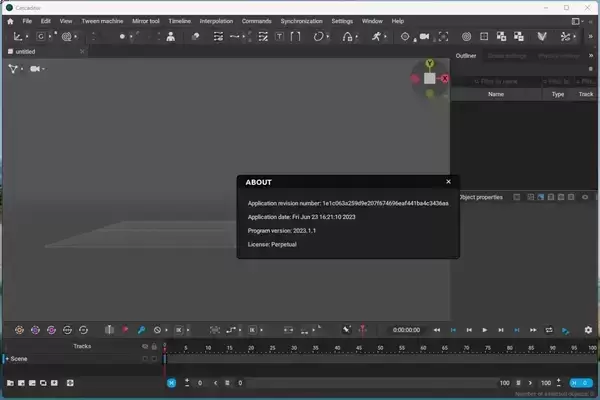Screen dimensions: 600x400
Task: Click the running figure icon in toolbar
Action: pos(376,36)
